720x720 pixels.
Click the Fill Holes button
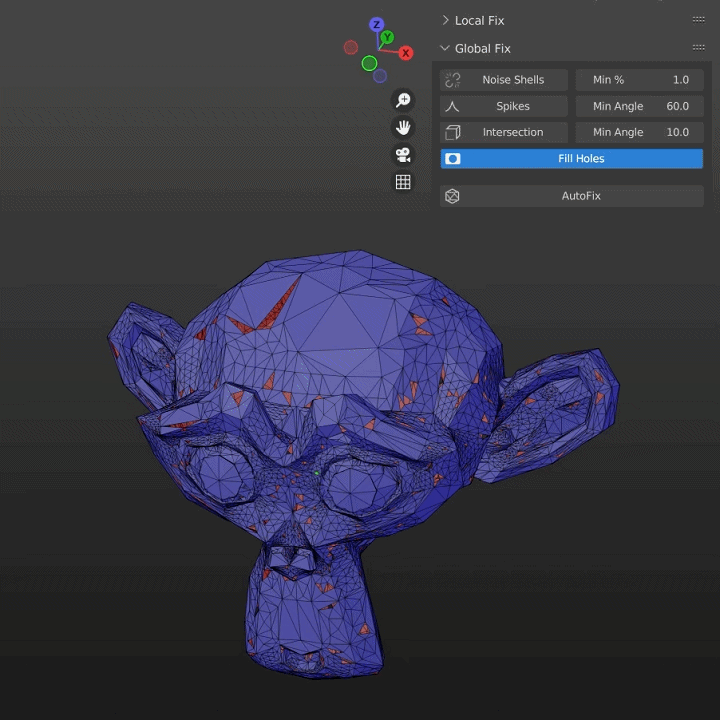[x=572, y=158]
